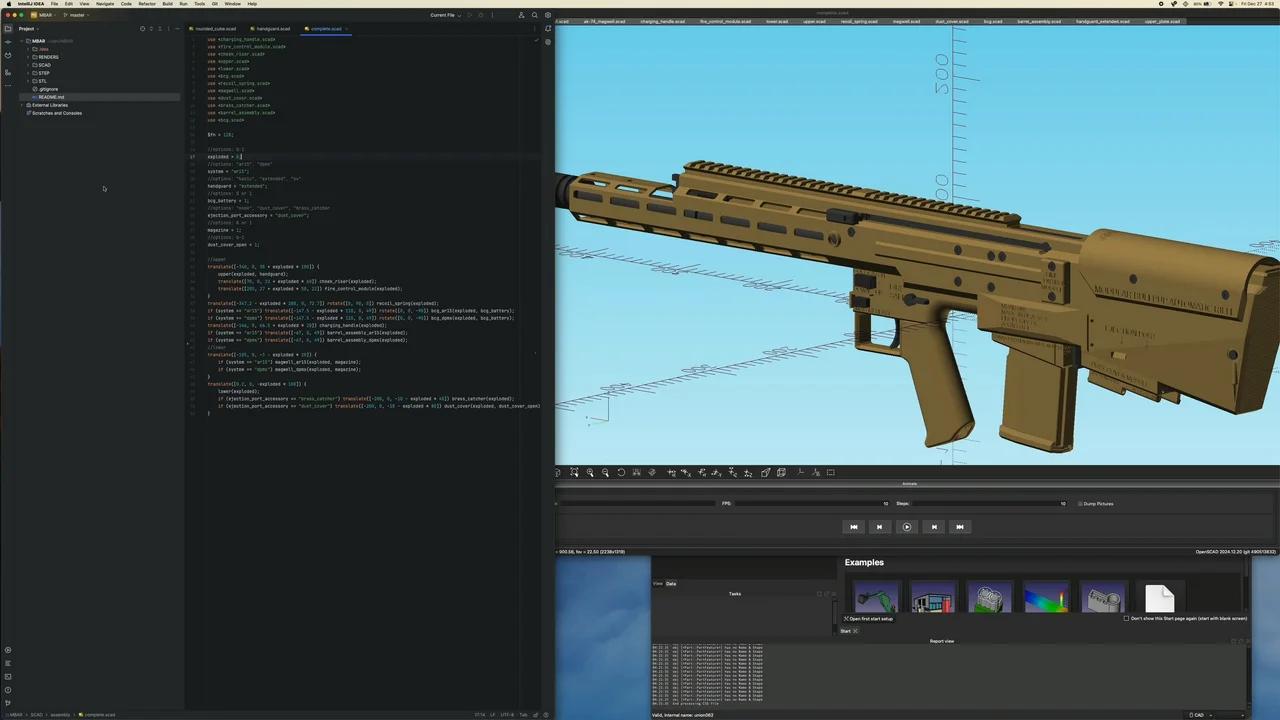The width and height of the screenshot is (1280, 720).
Task: Open the IntelliJ Project tool window icon
Action: click(8, 28)
